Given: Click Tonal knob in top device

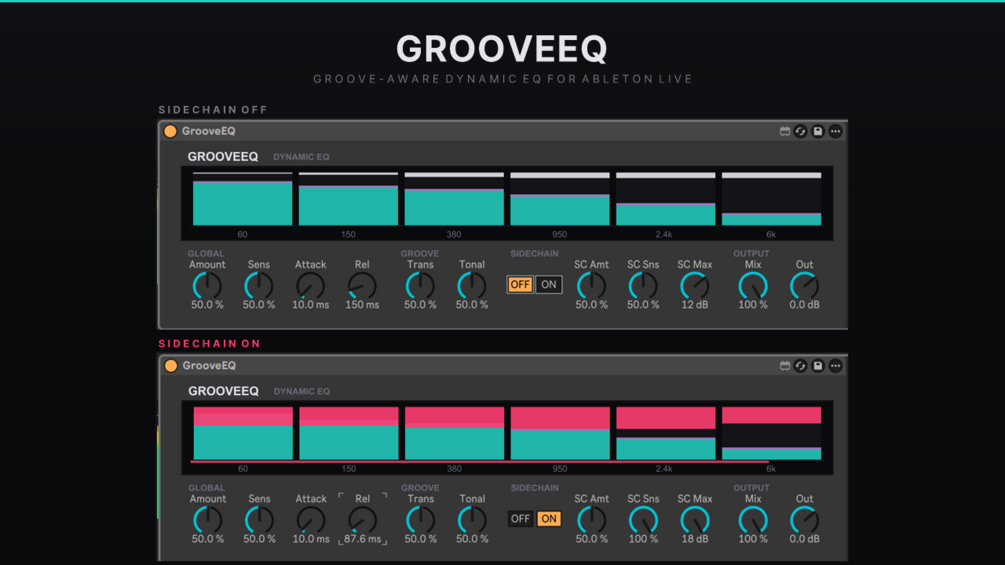Looking at the screenshot, I should [x=472, y=286].
